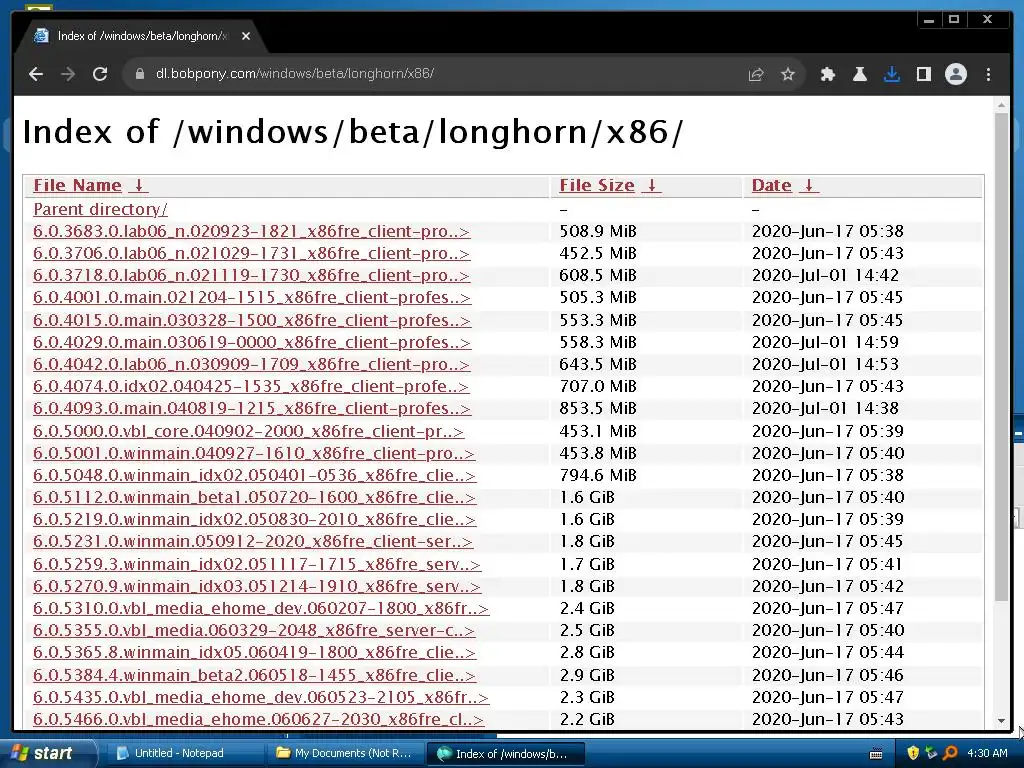The image size is (1024, 768).
Task: Sort by File Size column header
Action: [x=597, y=185]
